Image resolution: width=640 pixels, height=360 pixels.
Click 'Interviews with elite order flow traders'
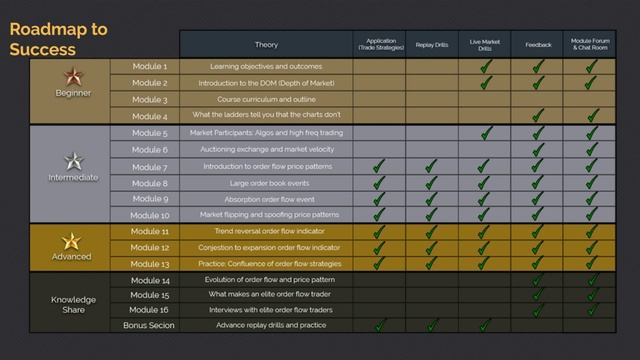pos(271,310)
